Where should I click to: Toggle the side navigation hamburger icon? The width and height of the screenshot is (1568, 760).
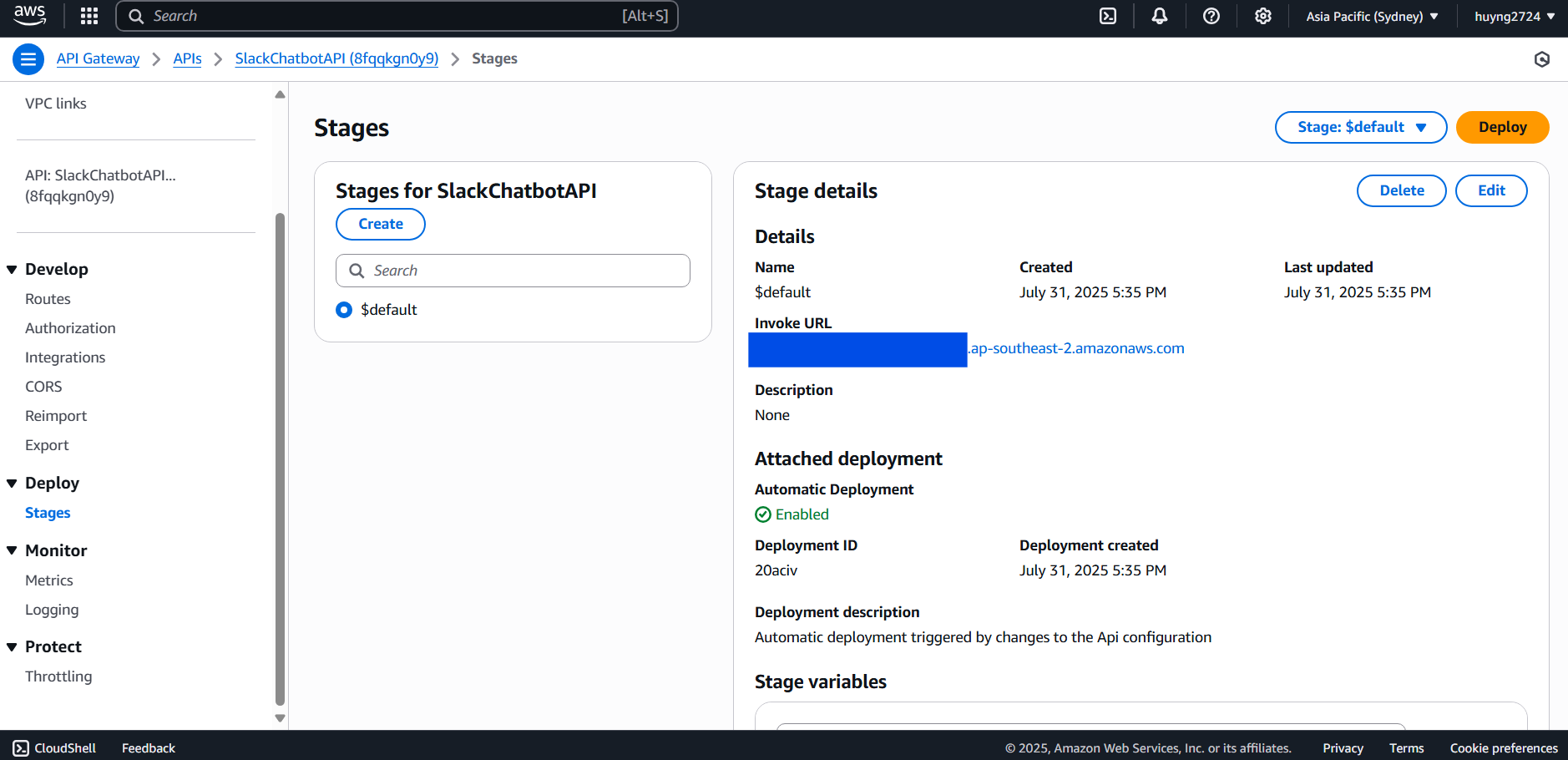click(28, 59)
